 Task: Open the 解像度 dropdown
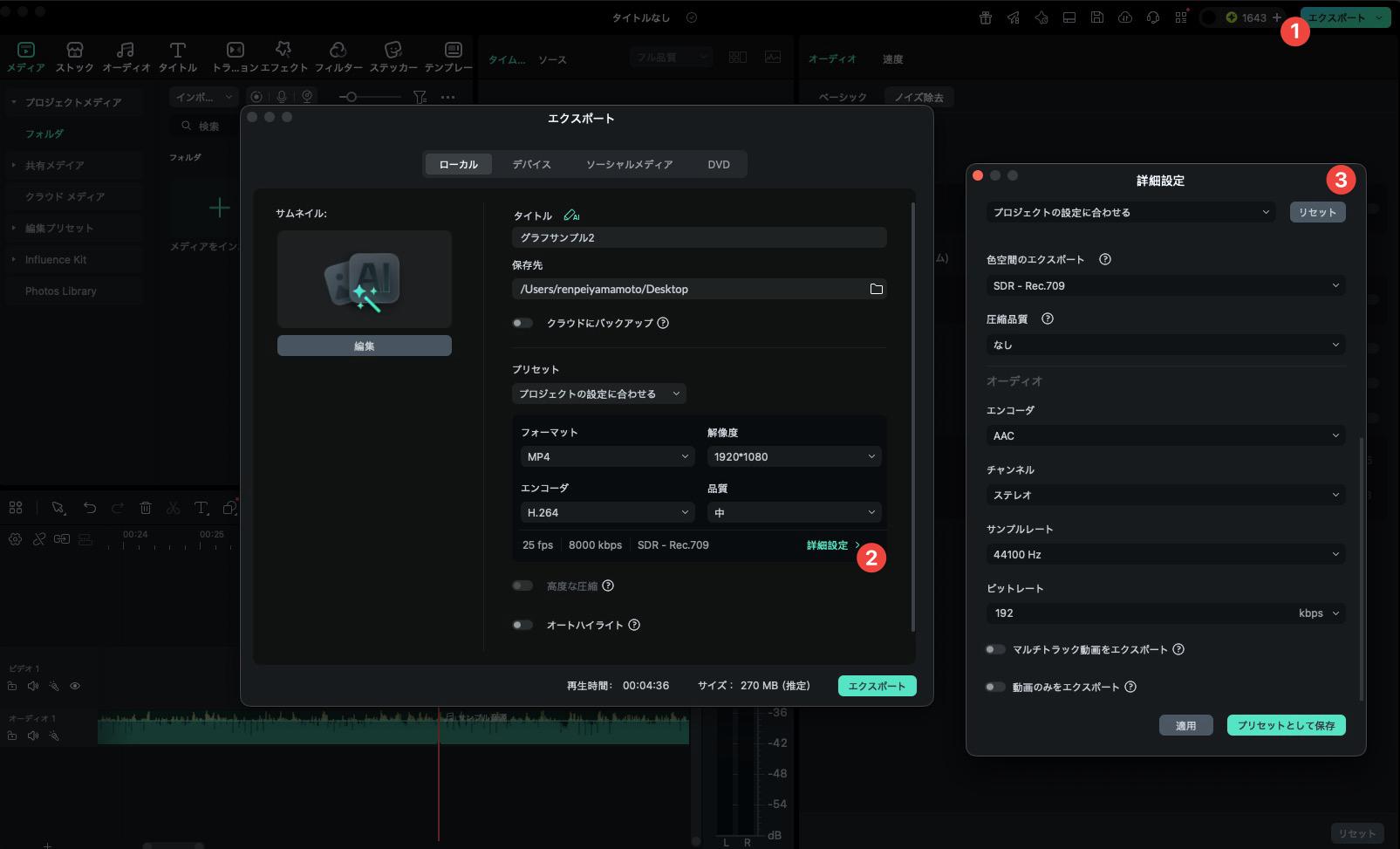793,455
